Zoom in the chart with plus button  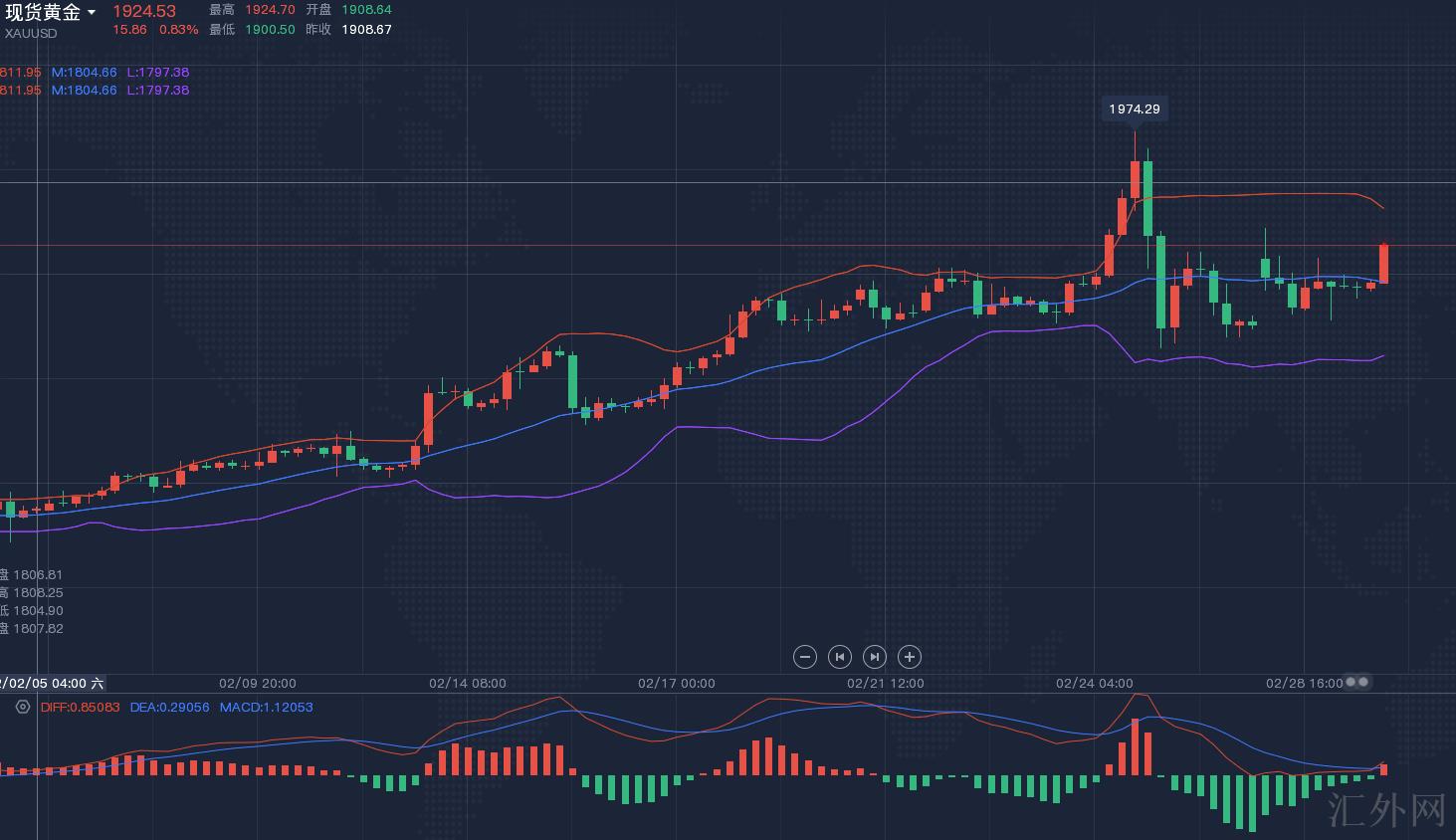[909, 657]
